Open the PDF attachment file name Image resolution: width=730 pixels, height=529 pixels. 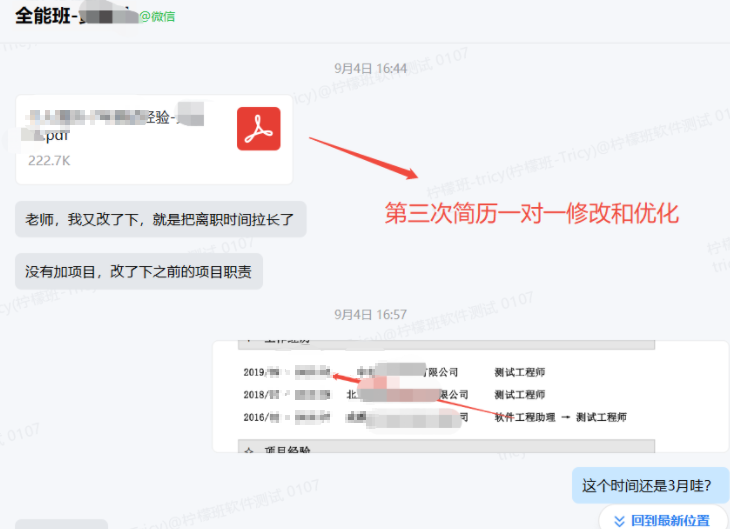pyautogui.click(x=115, y=125)
